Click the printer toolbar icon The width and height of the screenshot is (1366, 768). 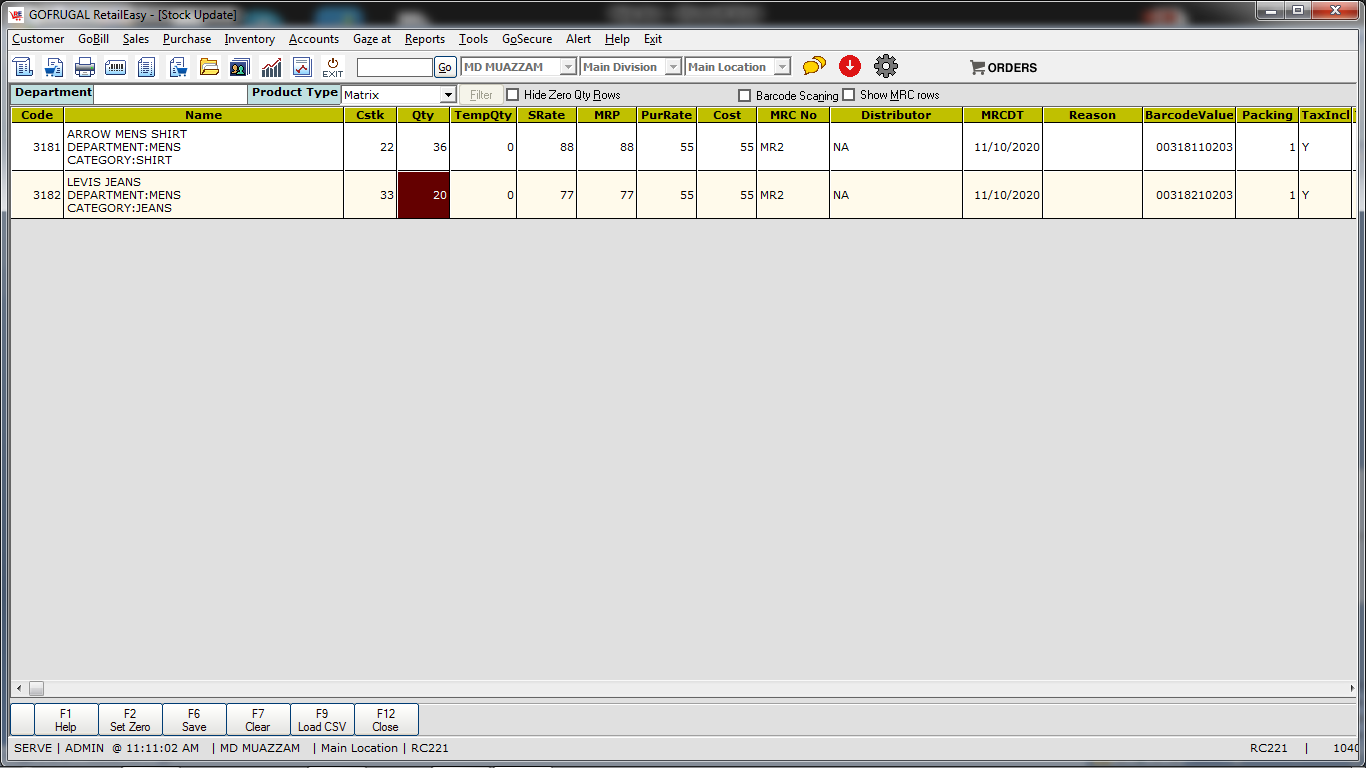[x=85, y=67]
